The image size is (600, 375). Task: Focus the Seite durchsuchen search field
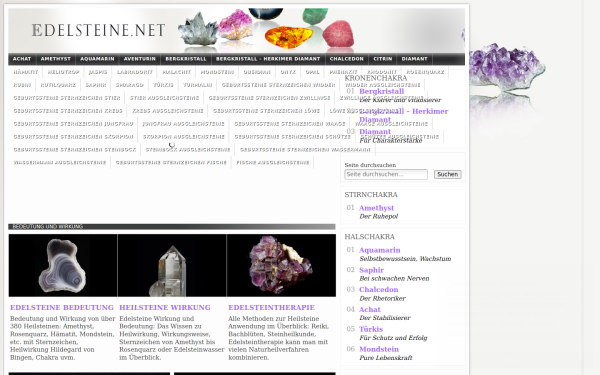click(x=386, y=174)
